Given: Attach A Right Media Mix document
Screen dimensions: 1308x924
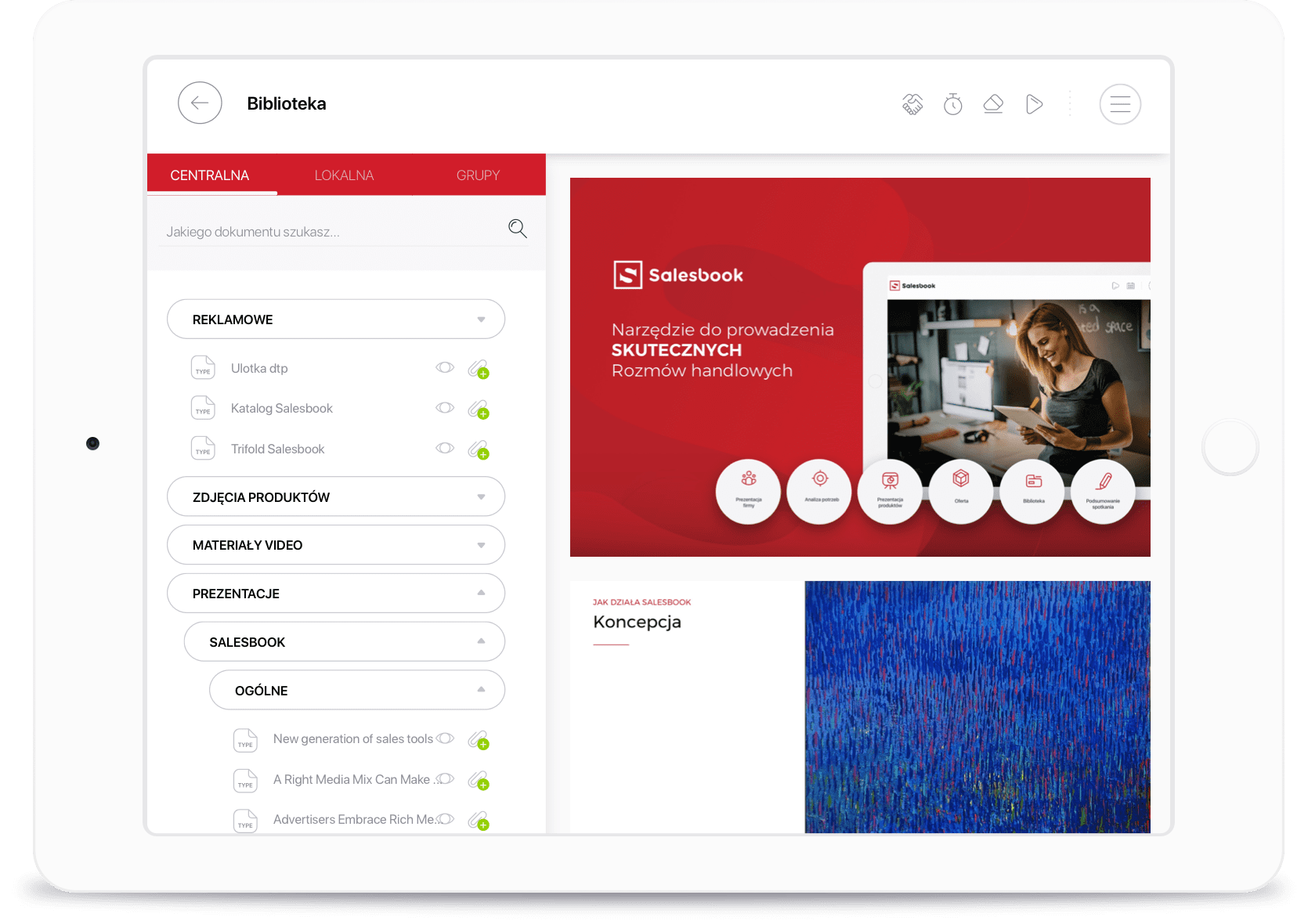Looking at the screenshot, I should pyautogui.click(x=479, y=780).
